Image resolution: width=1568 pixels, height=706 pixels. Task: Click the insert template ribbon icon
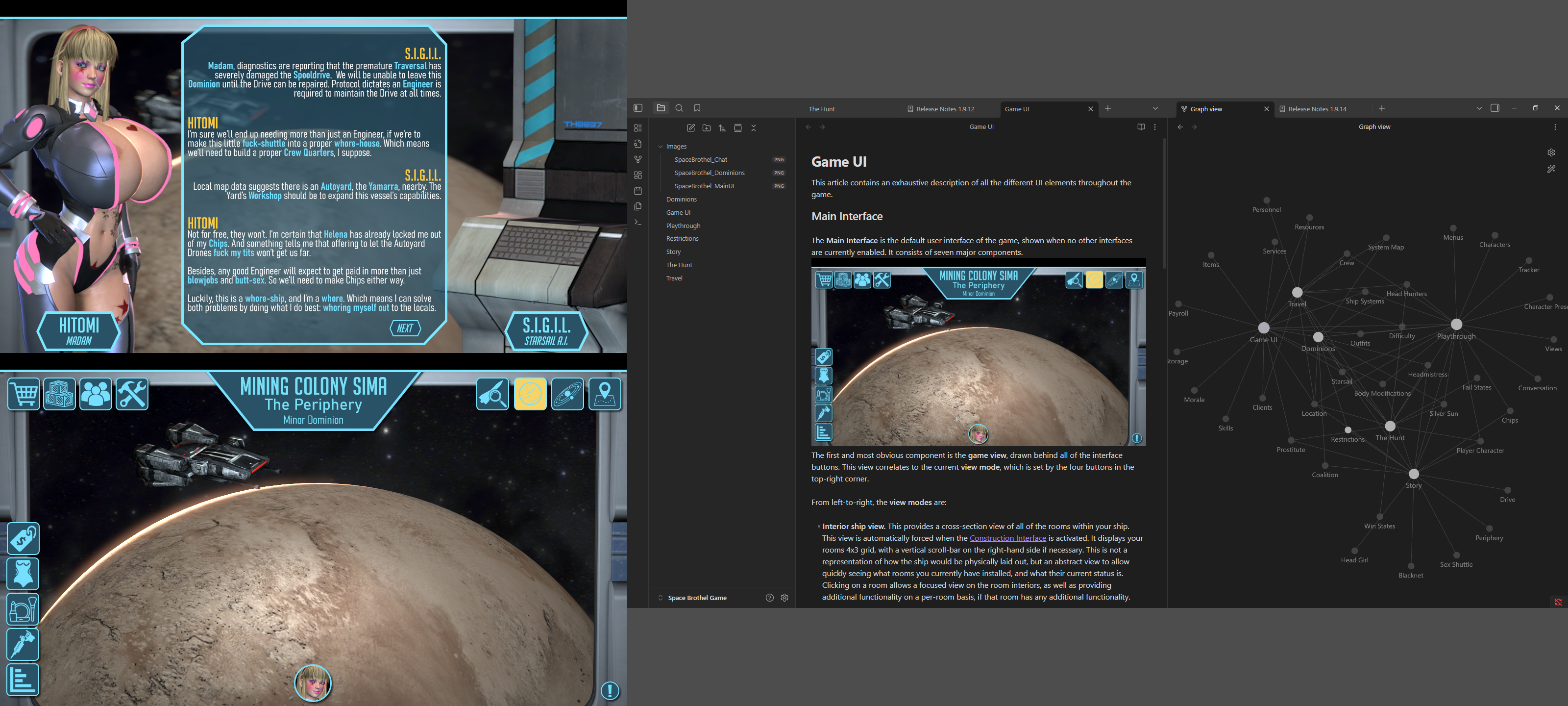[638, 206]
